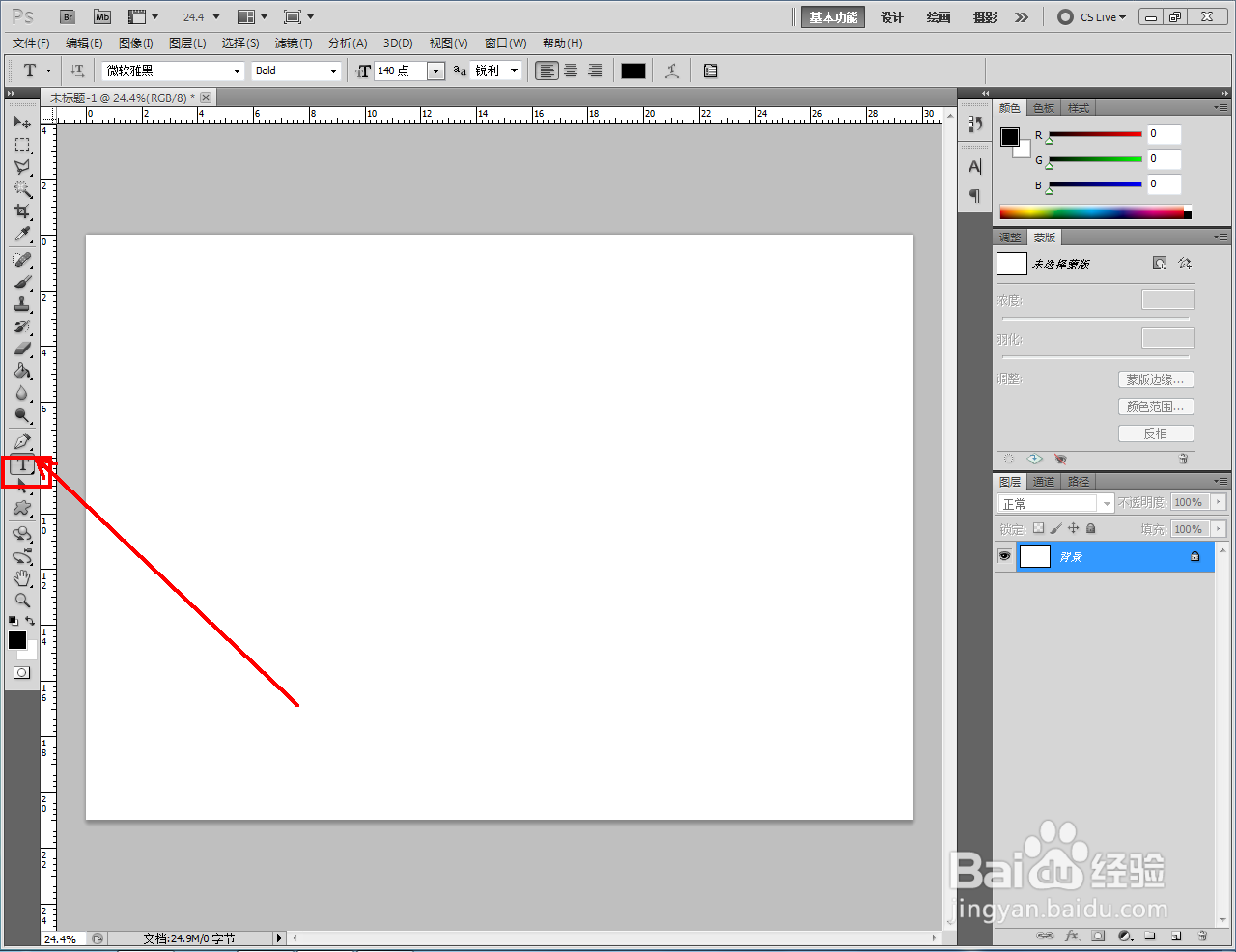Click the add layer style fx icon
This screenshot has height=952, width=1236.
1072,936
